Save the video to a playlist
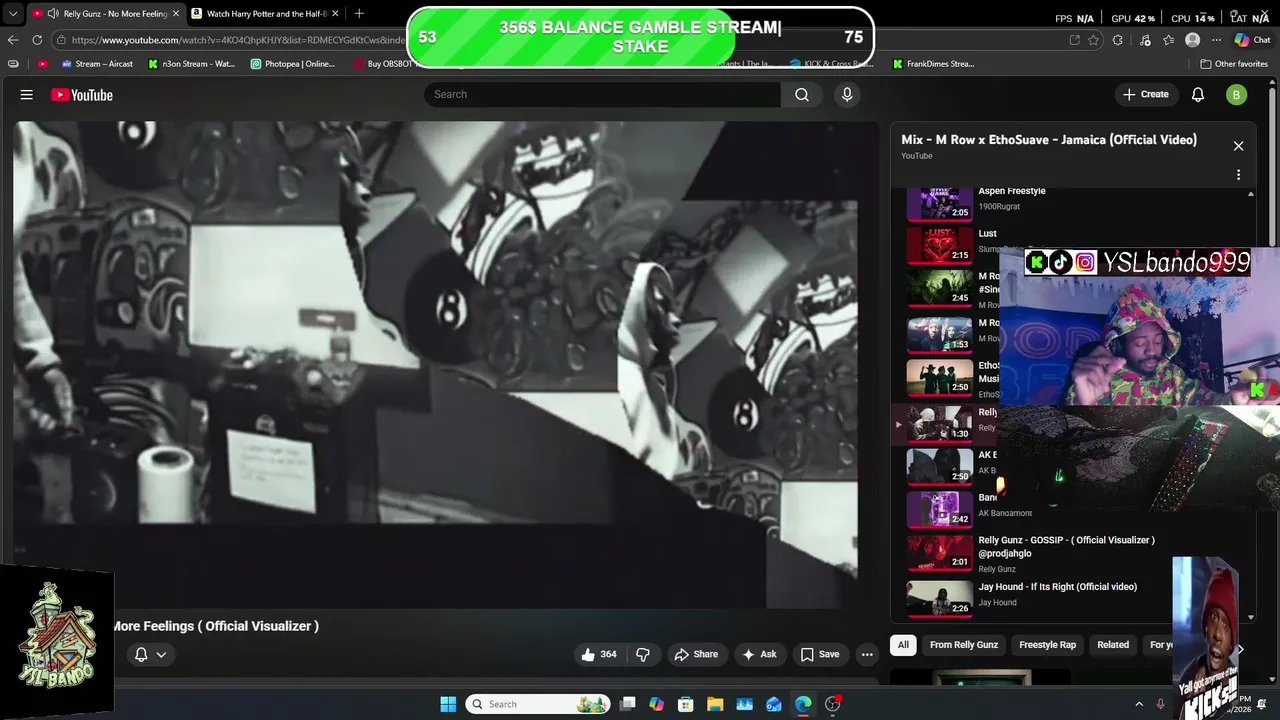 point(819,654)
